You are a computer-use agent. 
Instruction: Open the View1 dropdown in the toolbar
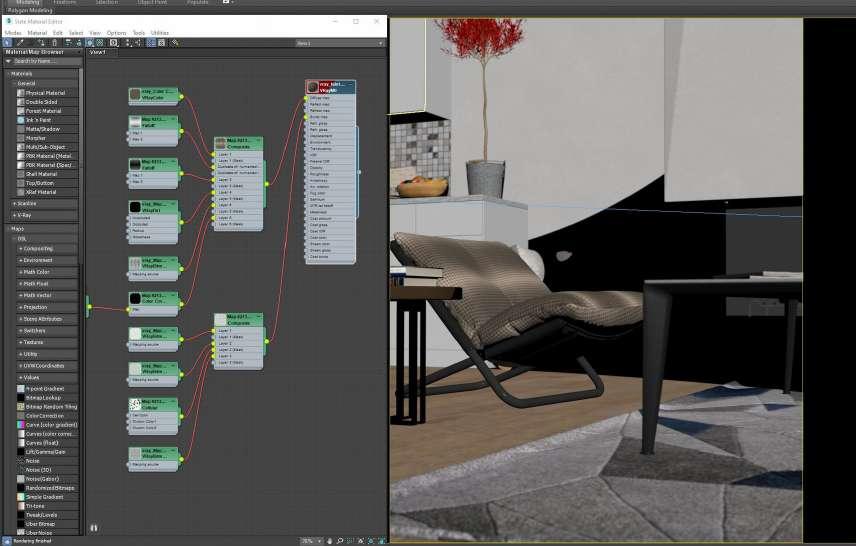point(340,43)
